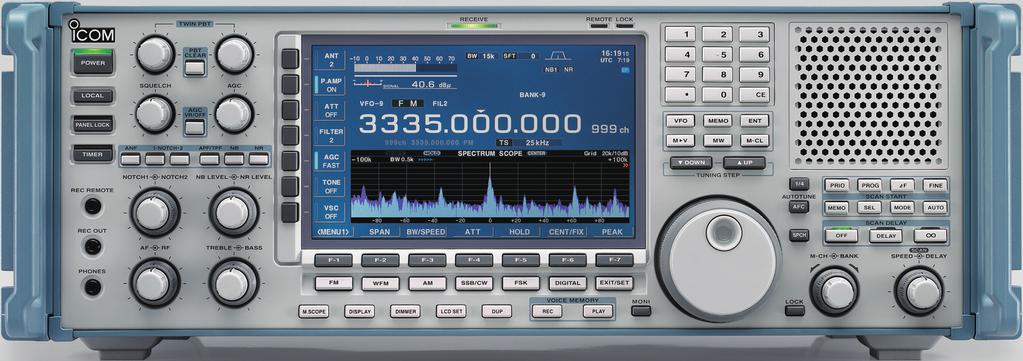
Task: Toggle the NB noise blanker button
Action: click(234, 159)
